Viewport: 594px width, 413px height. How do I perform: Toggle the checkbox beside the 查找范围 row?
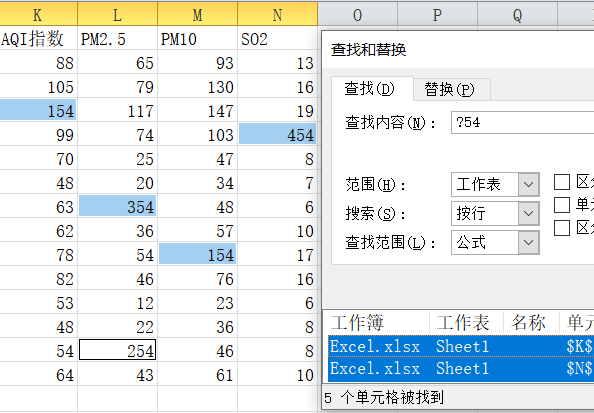coord(562,228)
